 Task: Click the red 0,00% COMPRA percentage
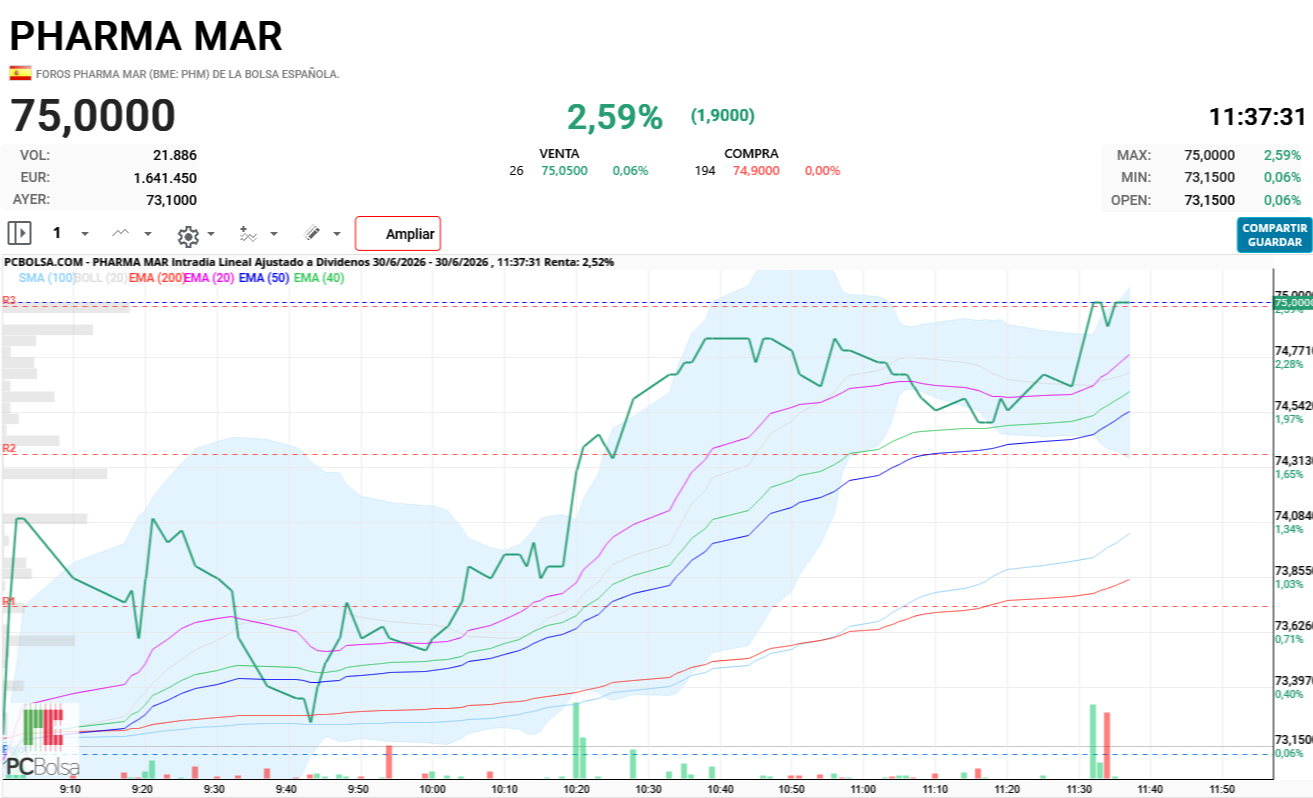(x=822, y=170)
